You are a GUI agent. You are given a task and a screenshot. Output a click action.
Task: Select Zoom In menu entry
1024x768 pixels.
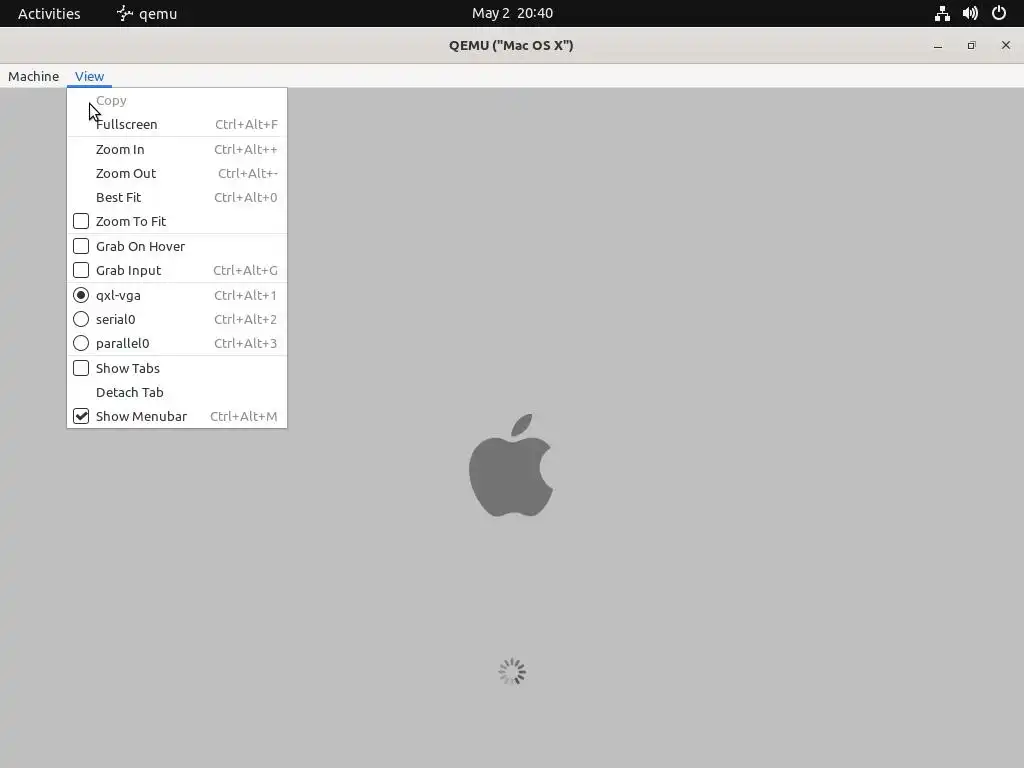(x=177, y=150)
